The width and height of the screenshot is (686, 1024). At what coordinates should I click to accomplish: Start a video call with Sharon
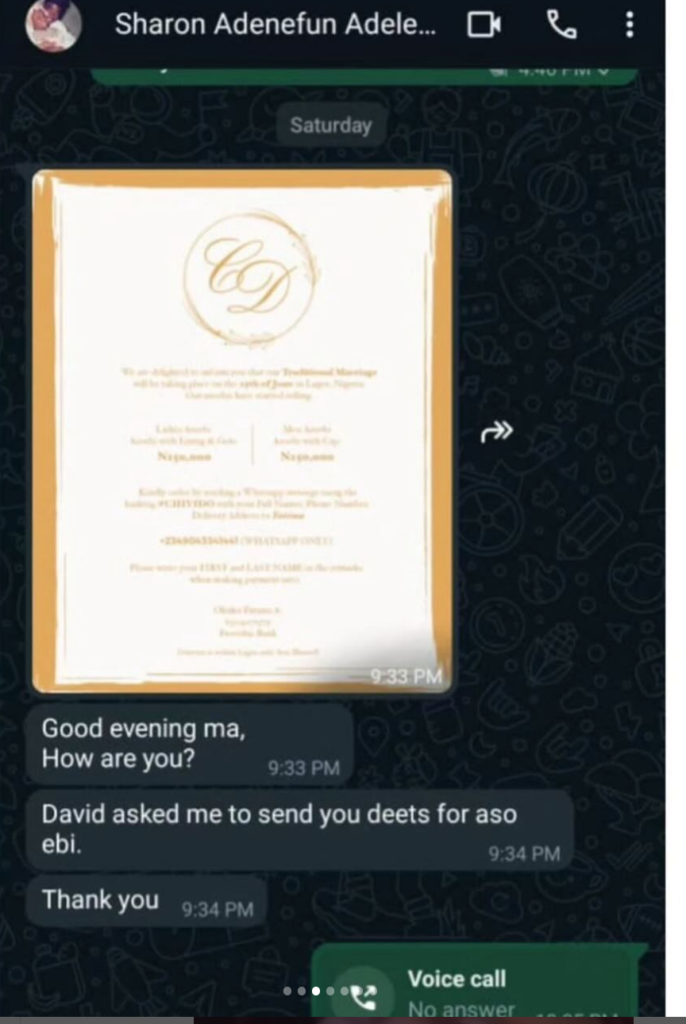click(484, 25)
